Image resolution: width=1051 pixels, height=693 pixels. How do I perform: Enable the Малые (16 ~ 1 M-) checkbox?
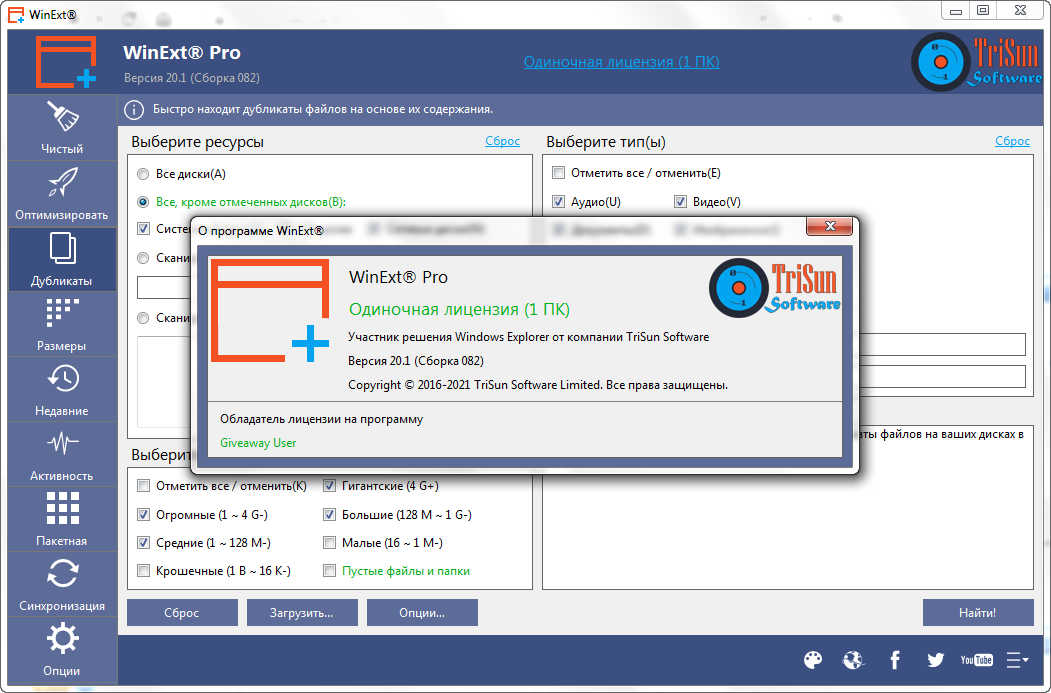(x=329, y=543)
